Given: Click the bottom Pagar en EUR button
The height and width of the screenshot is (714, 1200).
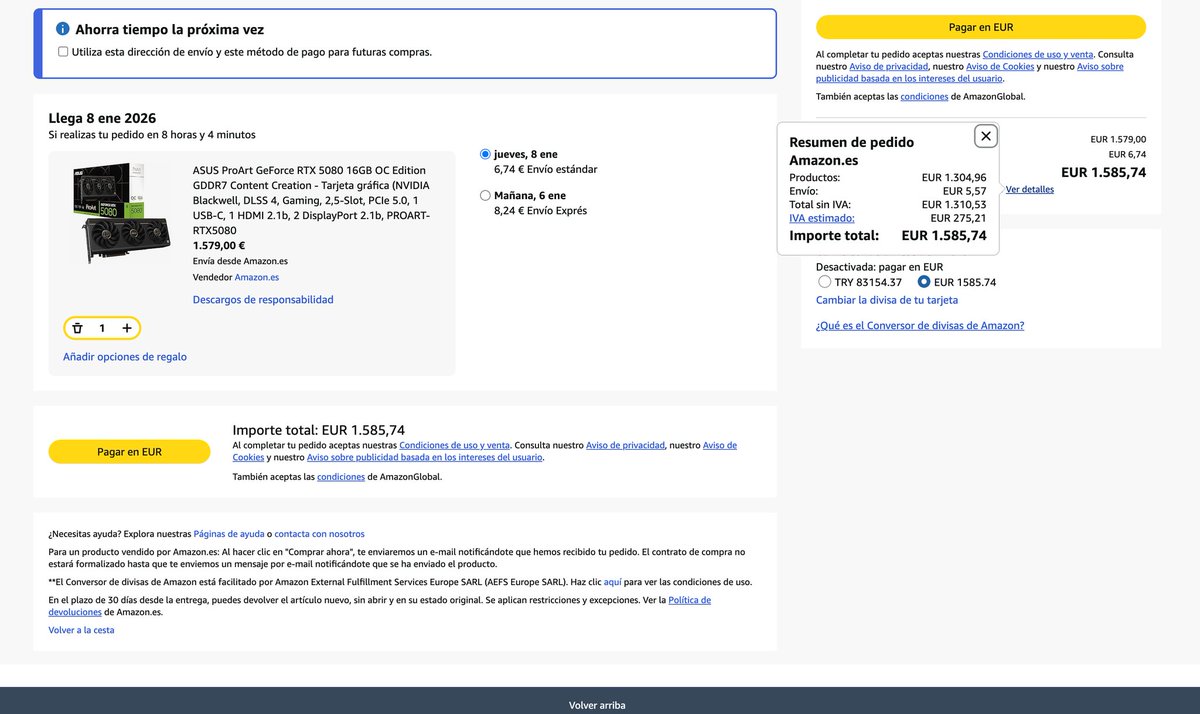Looking at the screenshot, I should 129,452.
